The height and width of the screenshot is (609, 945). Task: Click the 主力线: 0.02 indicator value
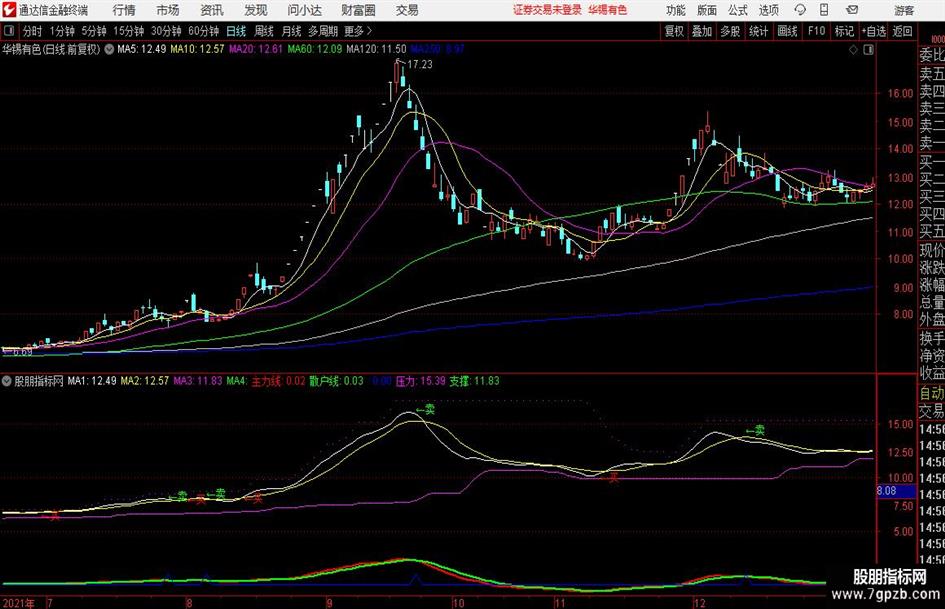point(278,381)
